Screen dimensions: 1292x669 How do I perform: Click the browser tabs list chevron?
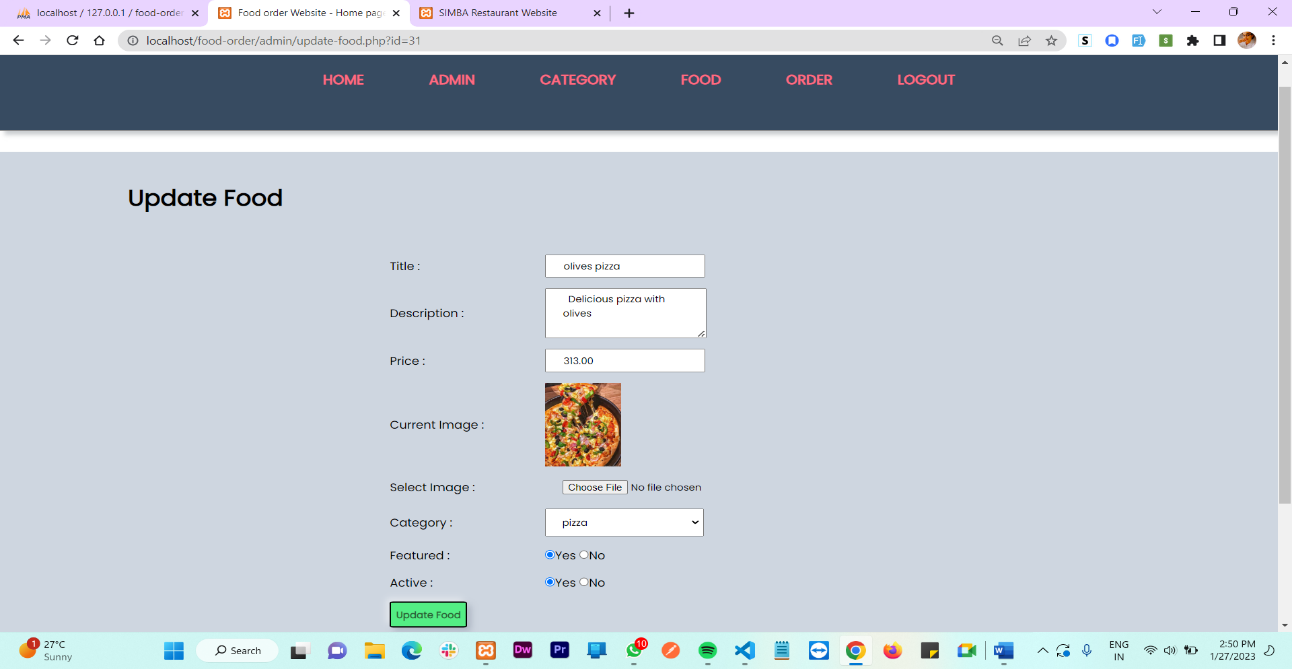(x=1157, y=12)
